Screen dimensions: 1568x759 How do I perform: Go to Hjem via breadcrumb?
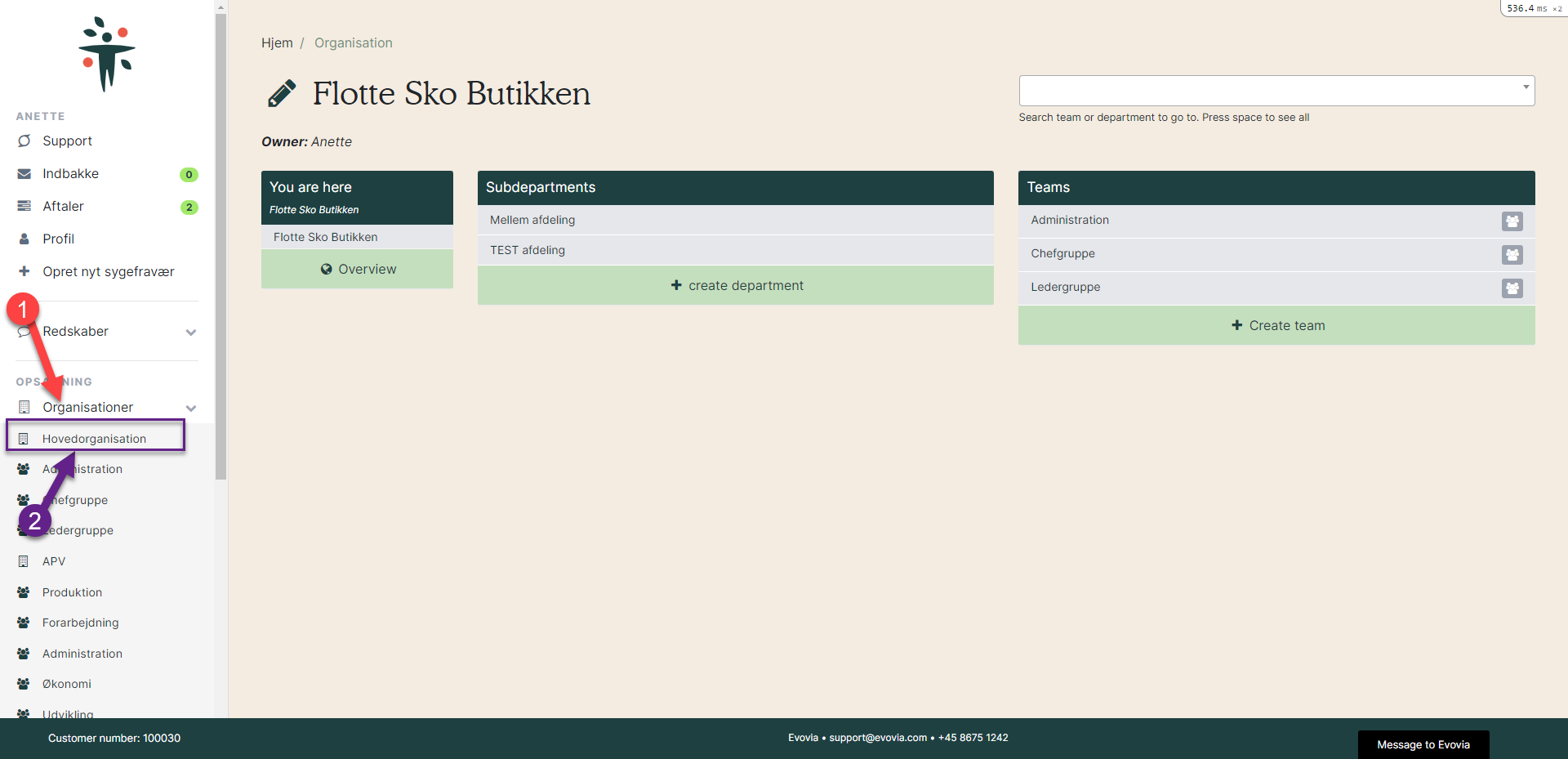click(x=277, y=43)
